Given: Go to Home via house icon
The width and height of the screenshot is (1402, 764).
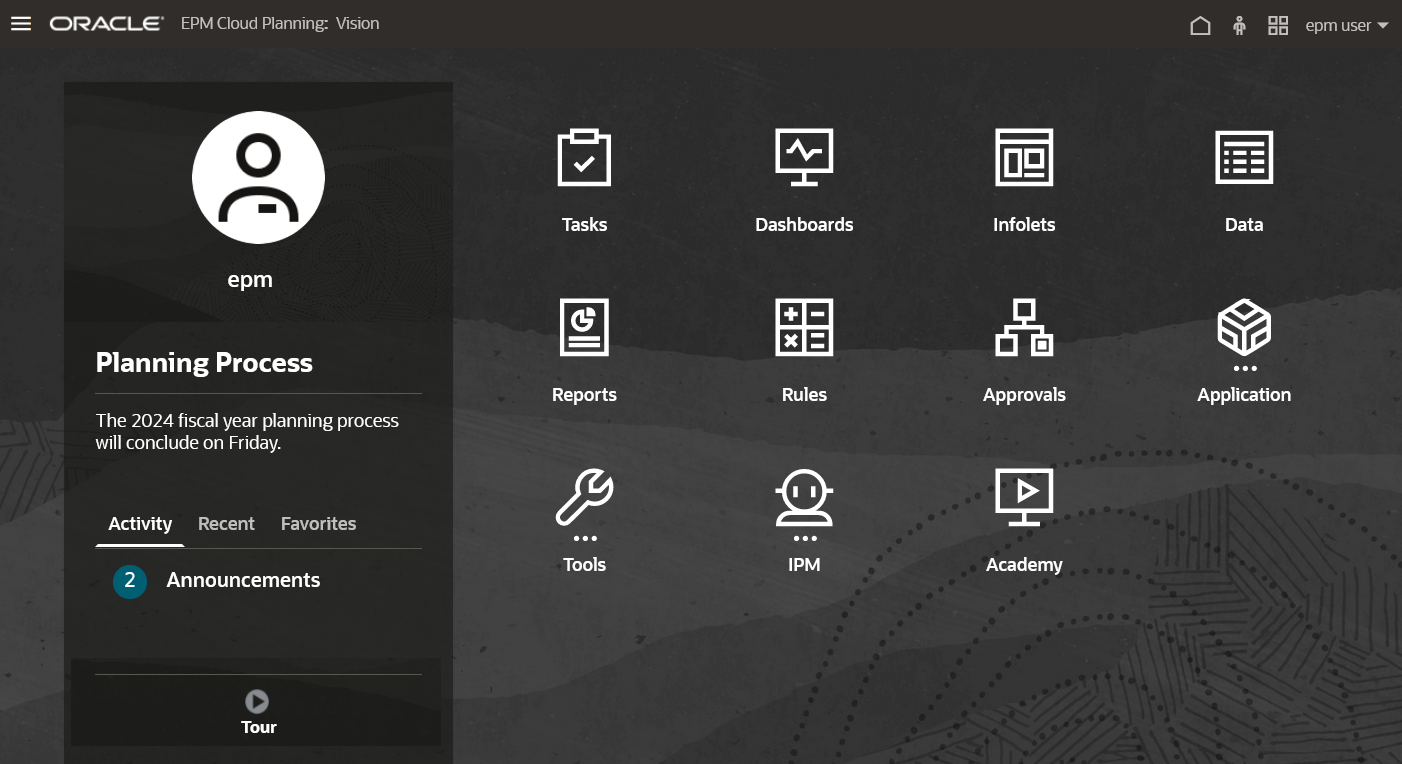Looking at the screenshot, I should pyautogui.click(x=1200, y=26).
